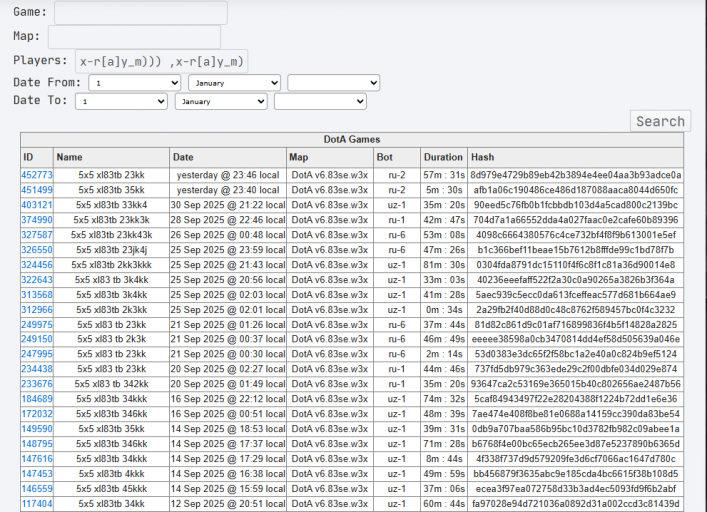This screenshot has width=707, height=512.
Task: Open game ID 327587 link
Action: click(37, 235)
